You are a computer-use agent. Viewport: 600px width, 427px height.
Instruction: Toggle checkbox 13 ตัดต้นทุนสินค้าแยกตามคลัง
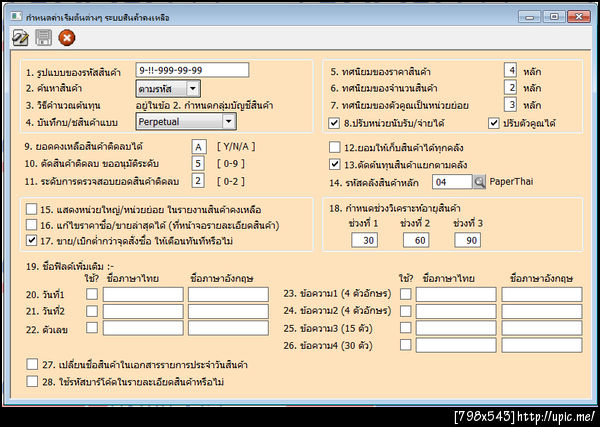tap(334, 165)
